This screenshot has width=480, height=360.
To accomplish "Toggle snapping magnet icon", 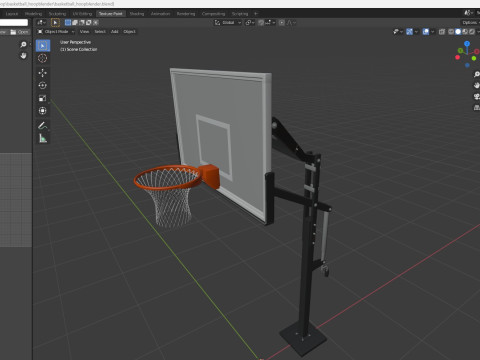I will point(261,23).
